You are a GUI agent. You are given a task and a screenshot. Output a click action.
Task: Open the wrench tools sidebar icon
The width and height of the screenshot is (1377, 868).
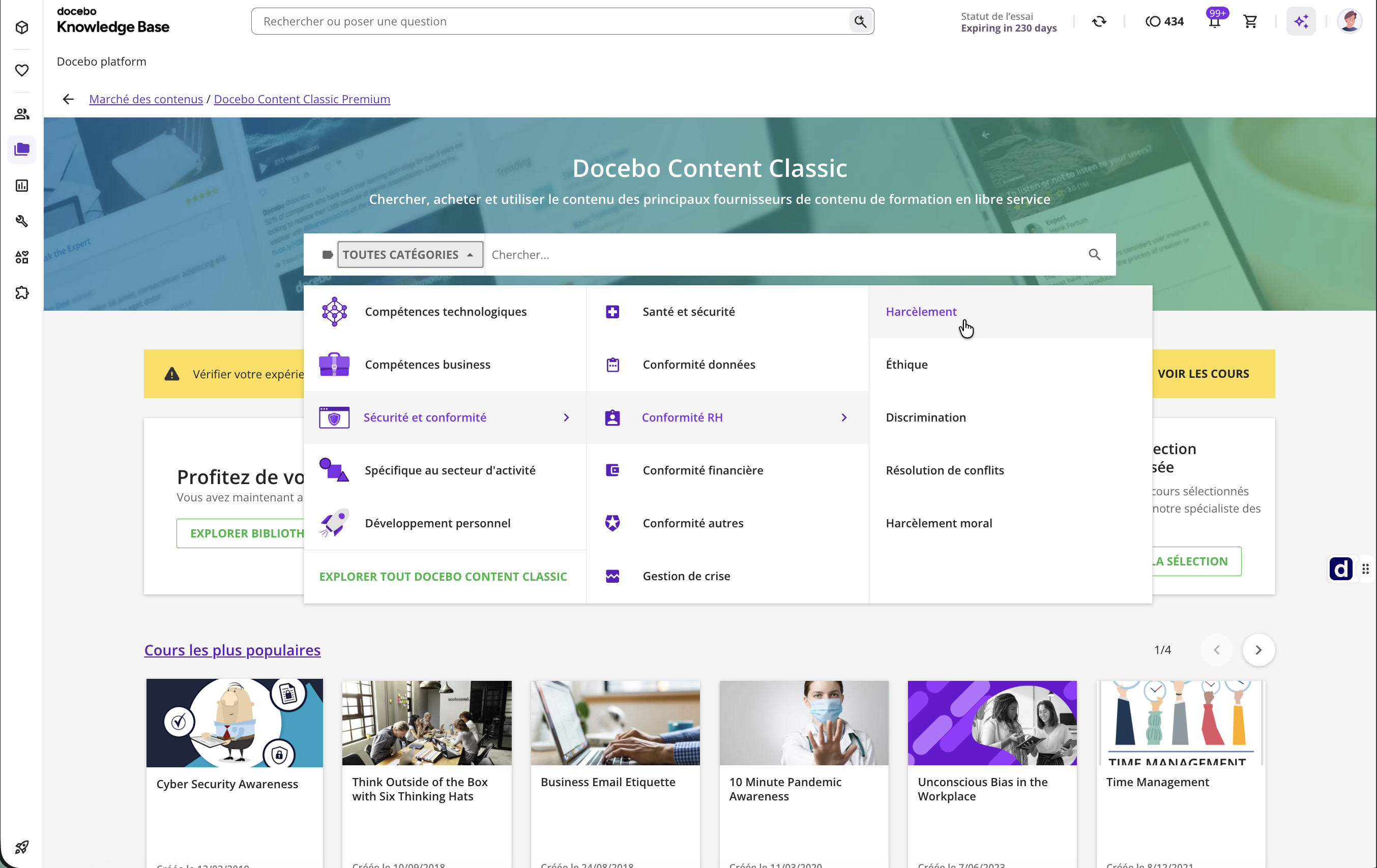click(x=22, y=221)
